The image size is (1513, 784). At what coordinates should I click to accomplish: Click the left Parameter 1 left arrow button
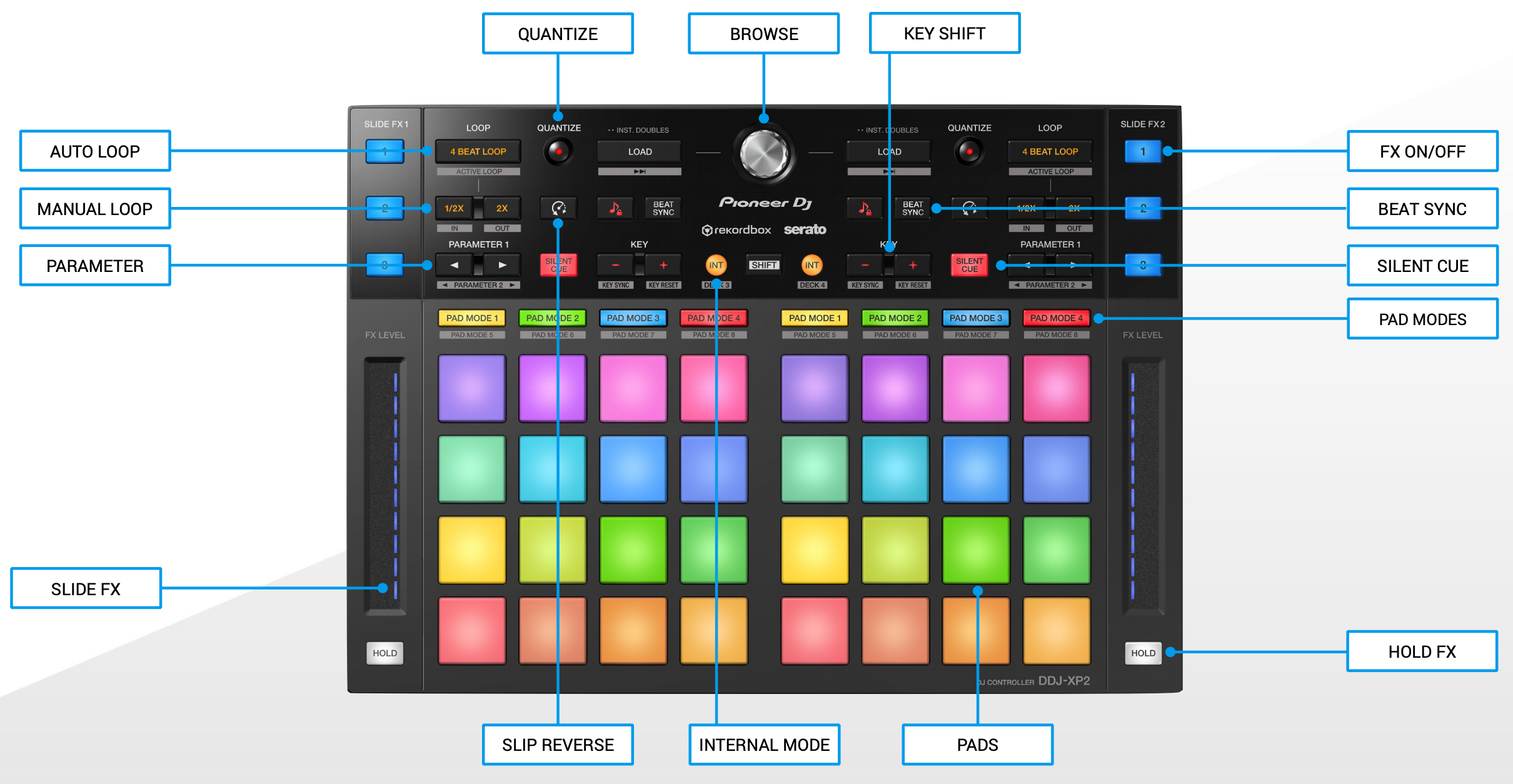point(455,265)
